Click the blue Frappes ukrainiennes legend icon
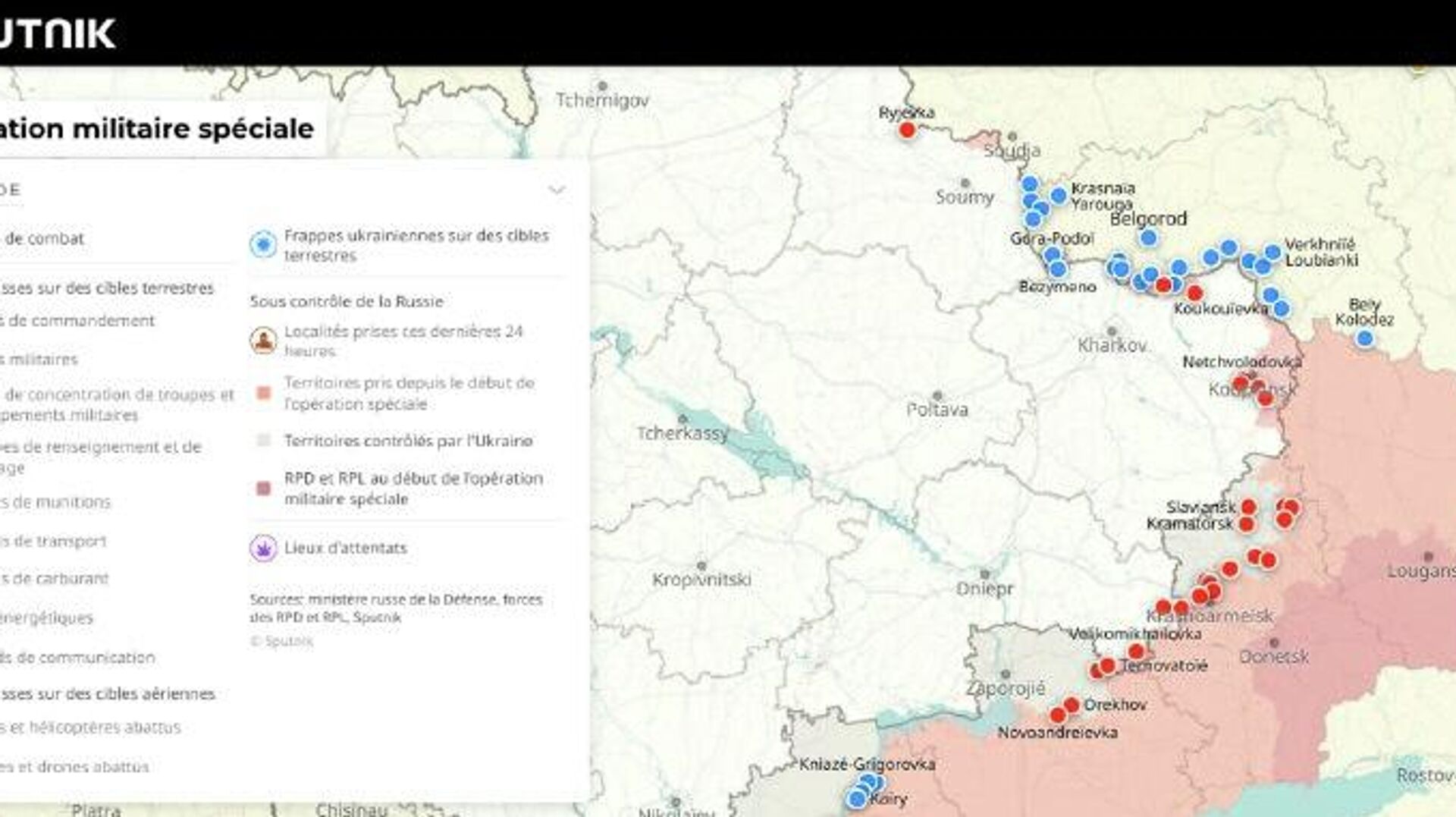The height and width of the screenshot is (817, 1456). point(263,245)
